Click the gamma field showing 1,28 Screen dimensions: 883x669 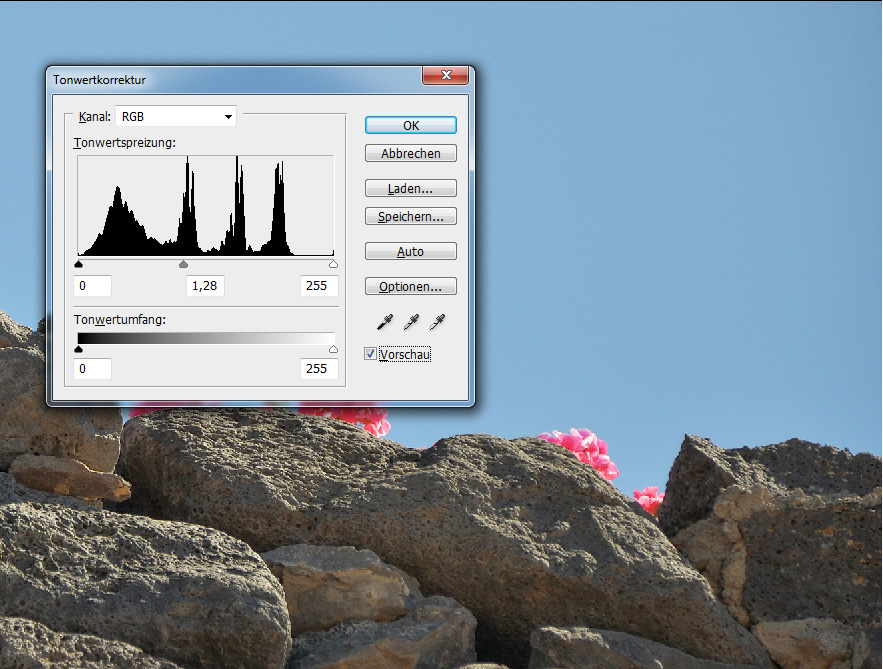point(205,286)
